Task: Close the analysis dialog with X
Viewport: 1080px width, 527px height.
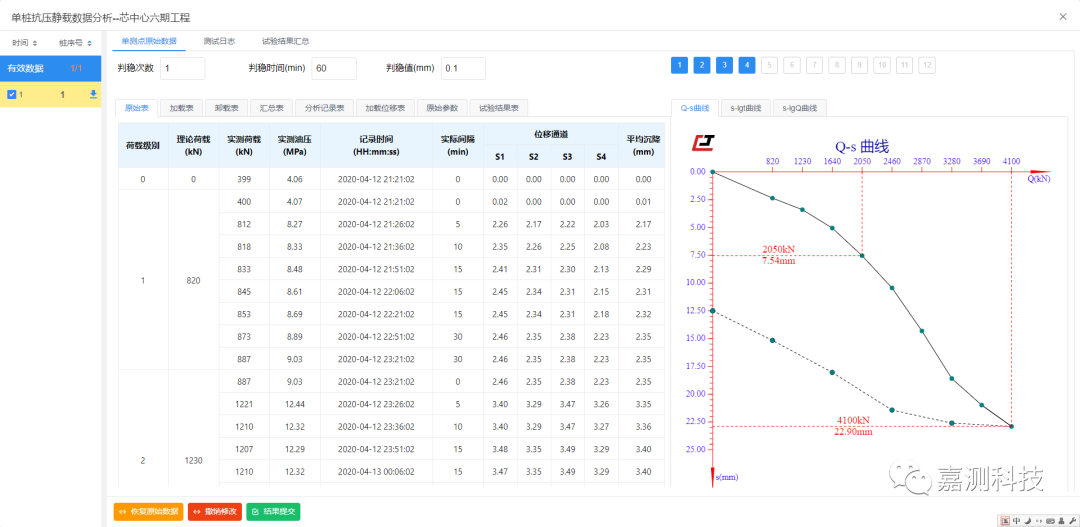Action: 1063,17
